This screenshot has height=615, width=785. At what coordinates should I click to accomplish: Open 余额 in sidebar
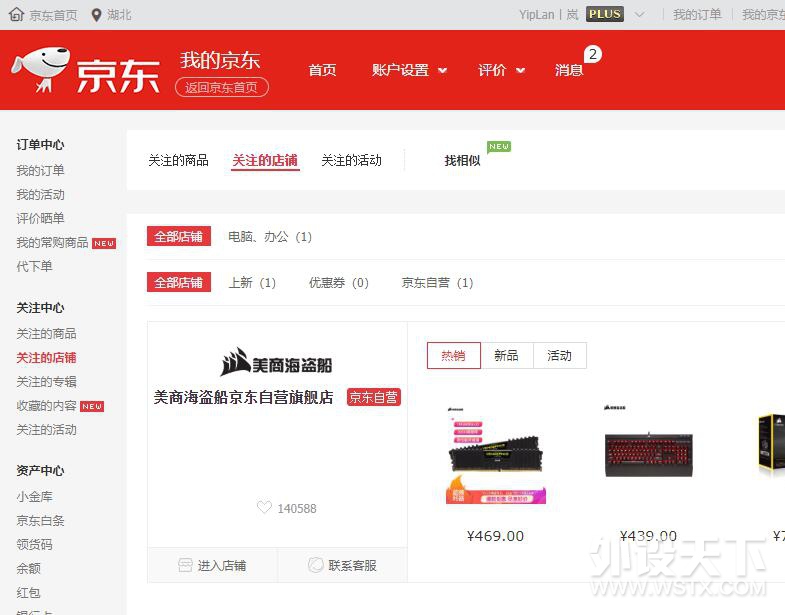28,568
